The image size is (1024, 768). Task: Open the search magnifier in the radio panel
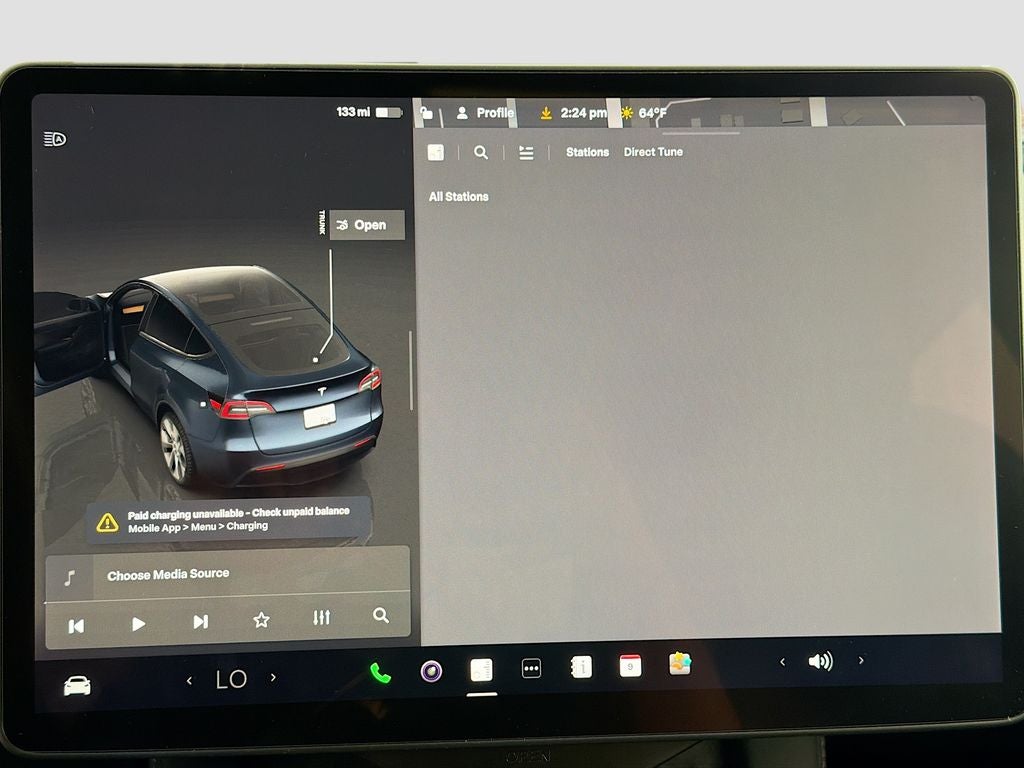click(481, 152)
